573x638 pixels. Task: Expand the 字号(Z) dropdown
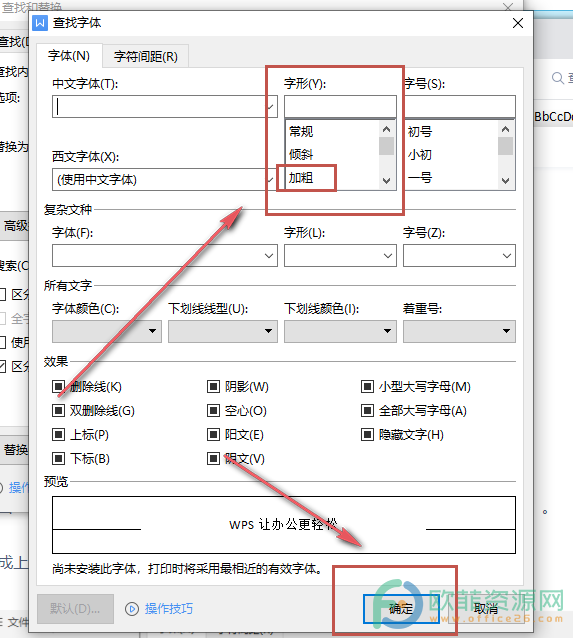507,256
